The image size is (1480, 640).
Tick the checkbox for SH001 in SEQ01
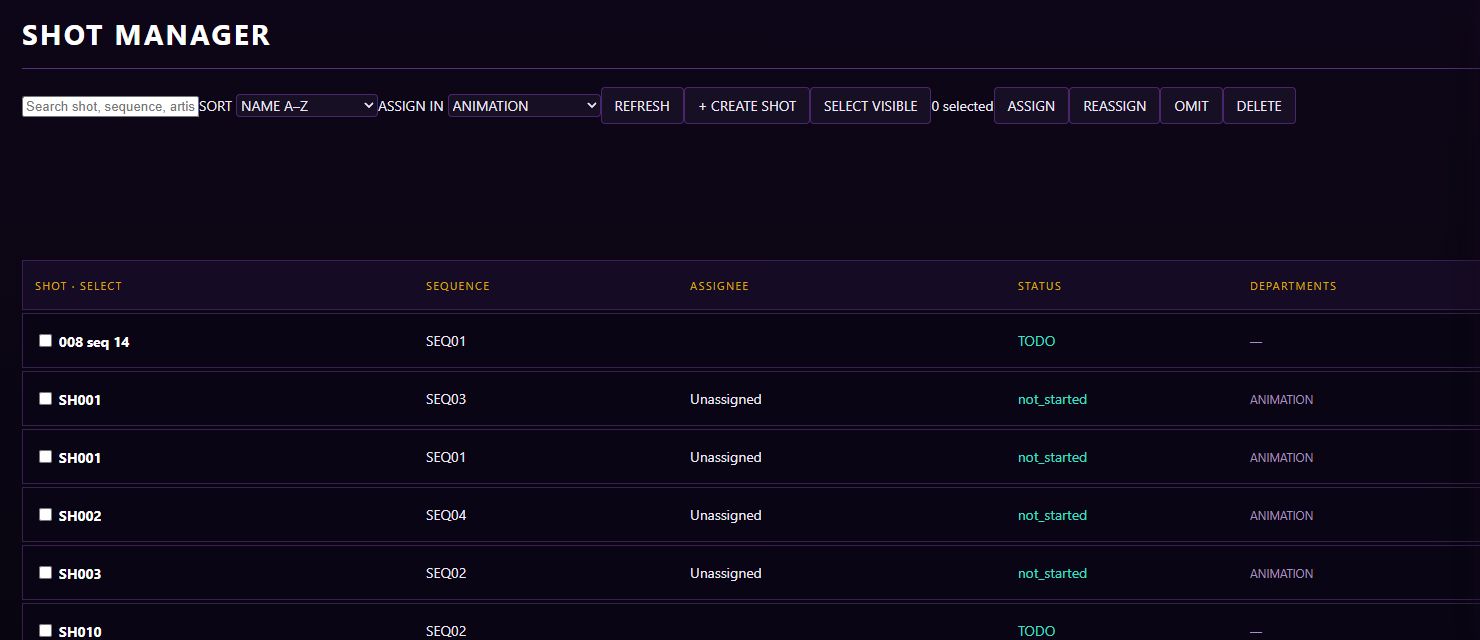coord(45,456)
